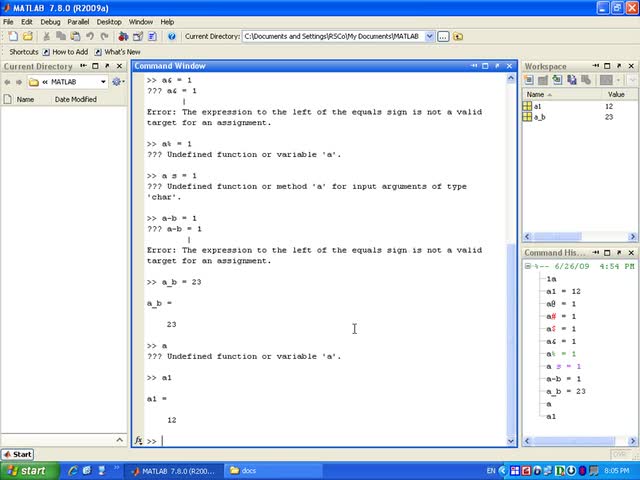Click Save Workspace icon

pos(571,80)
